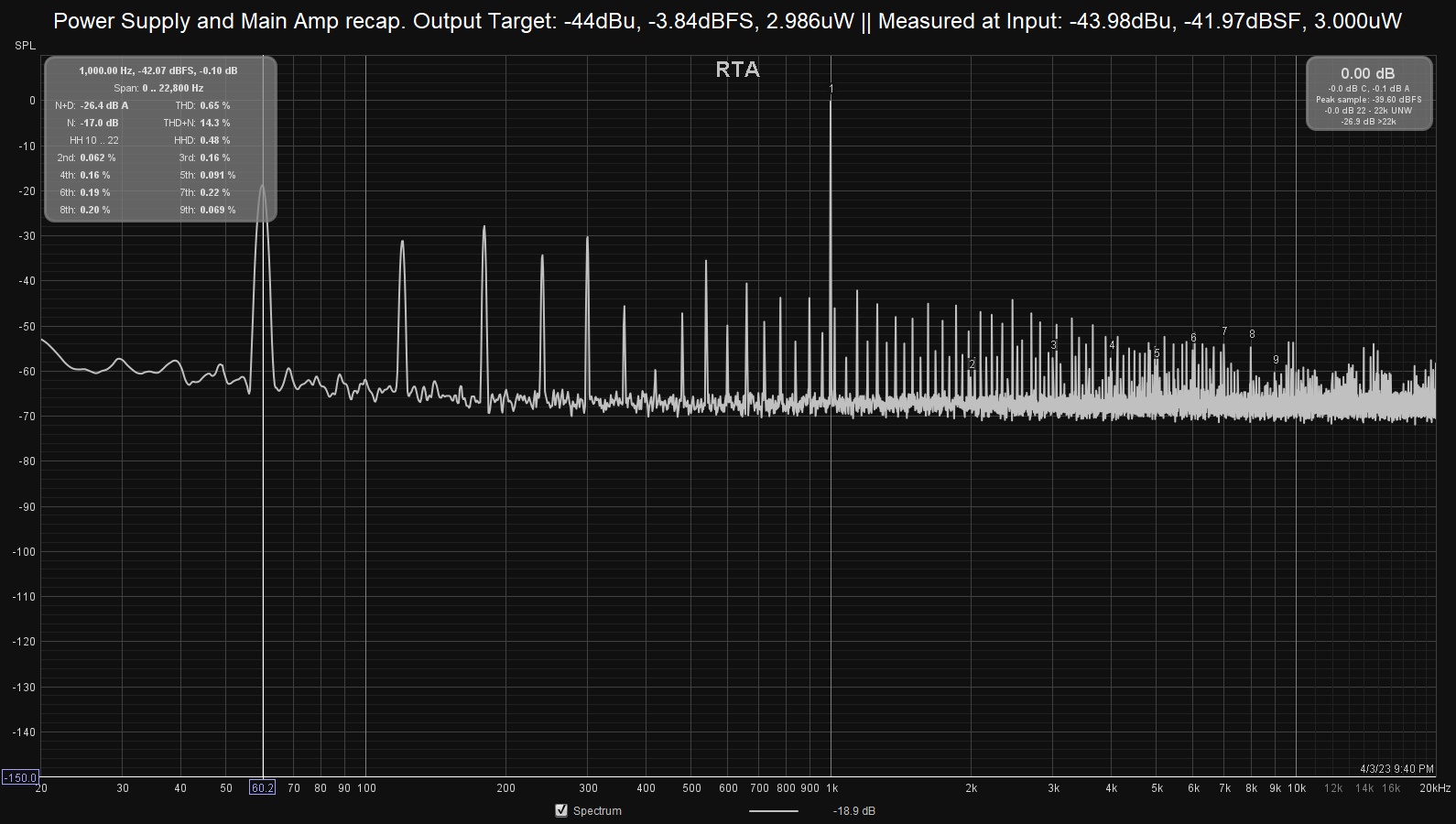Click the -0.0 dB C, -0.1 dB A line
Screen dimensions: 1456x824
pyautogui.click(x=1368, y=89)
